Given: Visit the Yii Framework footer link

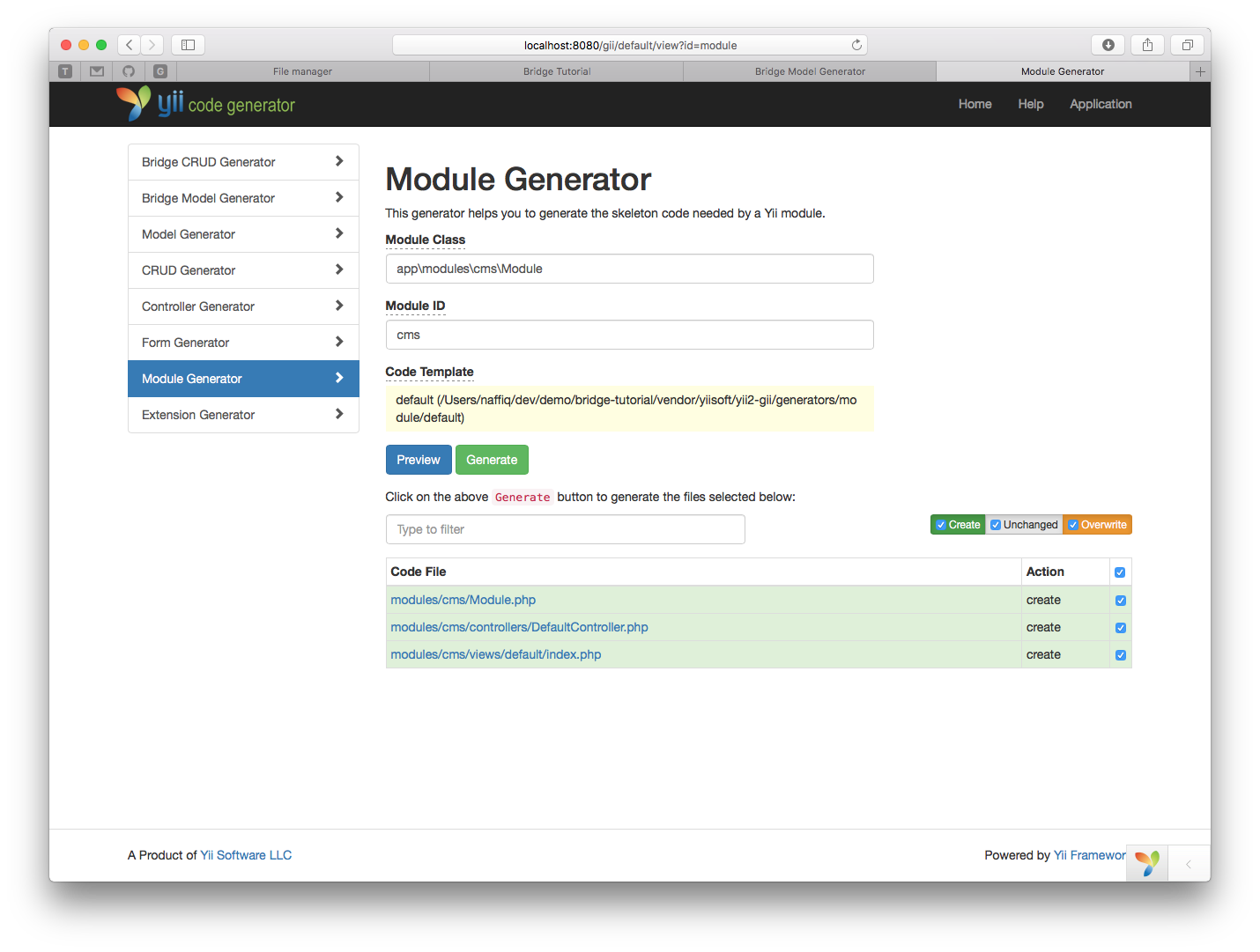Looking at the screenshot, I should [x=1090, y=855].
